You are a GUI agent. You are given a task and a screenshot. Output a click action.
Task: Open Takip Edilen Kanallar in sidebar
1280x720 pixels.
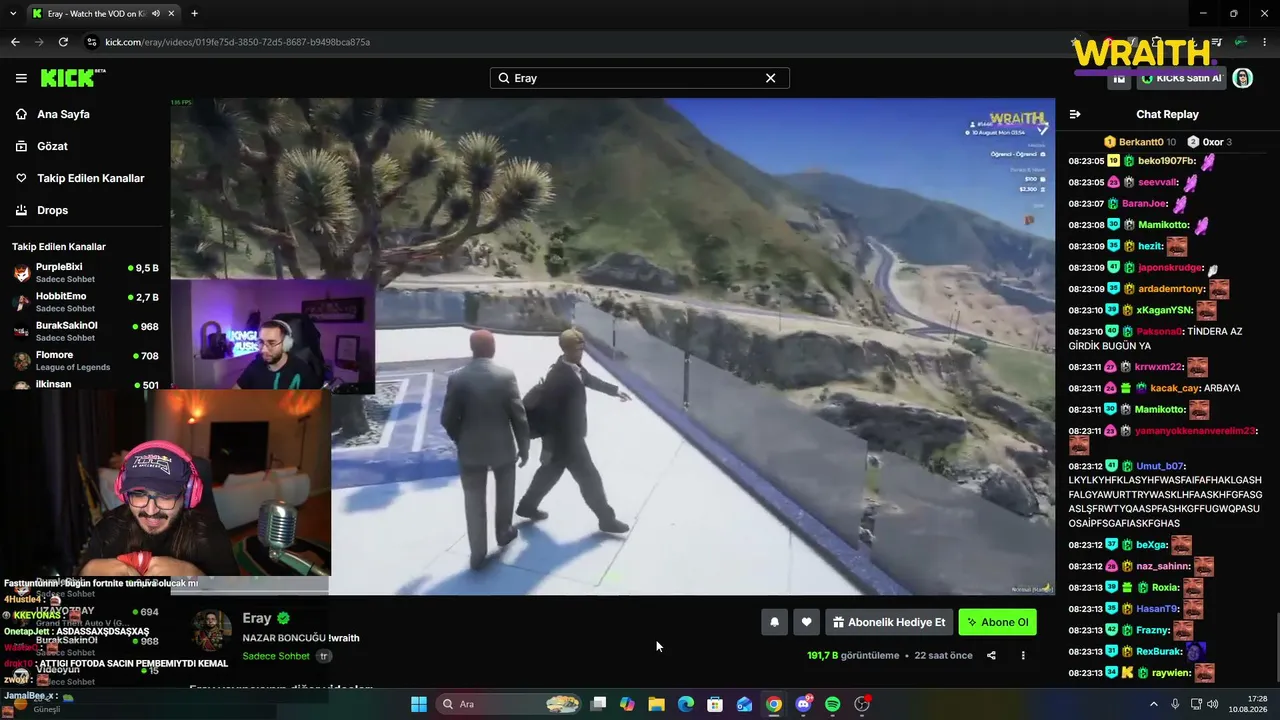[x=90, y=178]
